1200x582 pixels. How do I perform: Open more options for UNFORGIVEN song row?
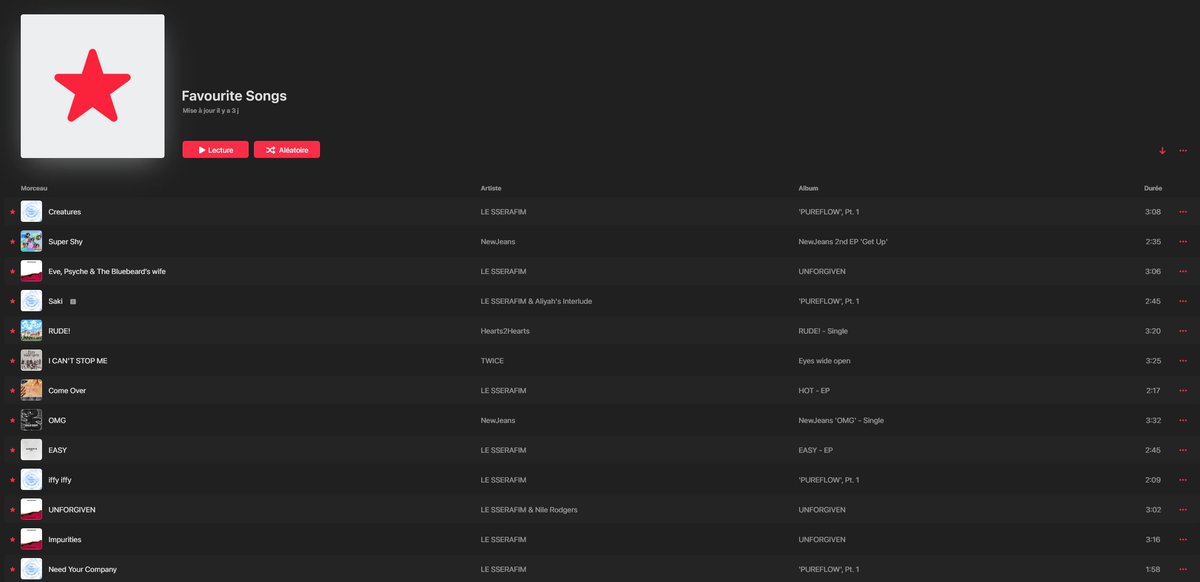click(x=1183, y=510)
